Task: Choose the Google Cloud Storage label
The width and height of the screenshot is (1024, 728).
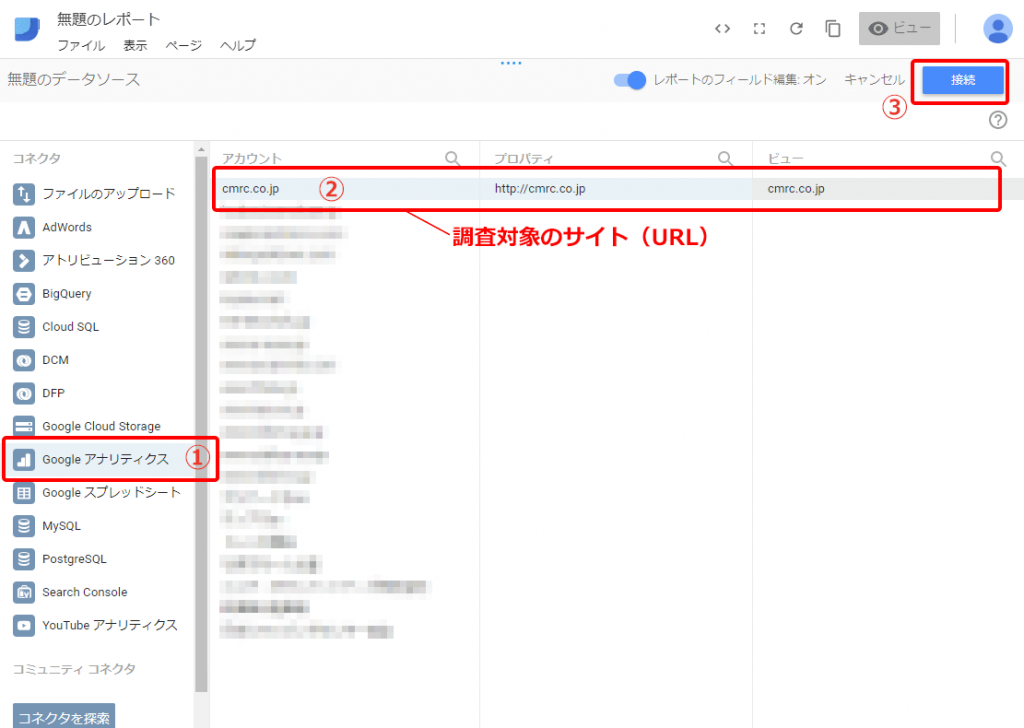Action: pyautogui.click(x=101, y=426)
